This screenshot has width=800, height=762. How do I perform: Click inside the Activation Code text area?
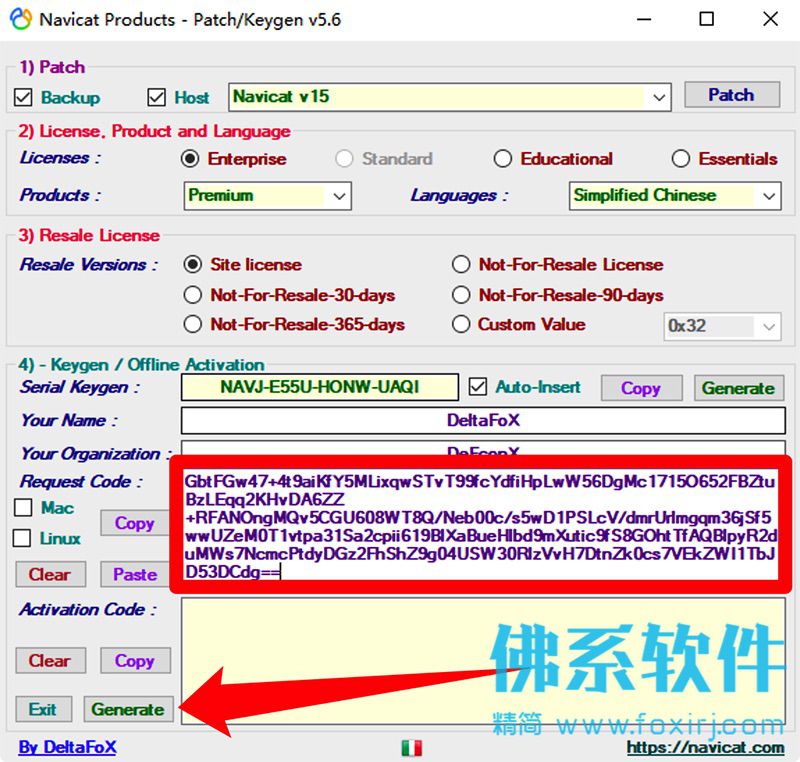point(483,661)
